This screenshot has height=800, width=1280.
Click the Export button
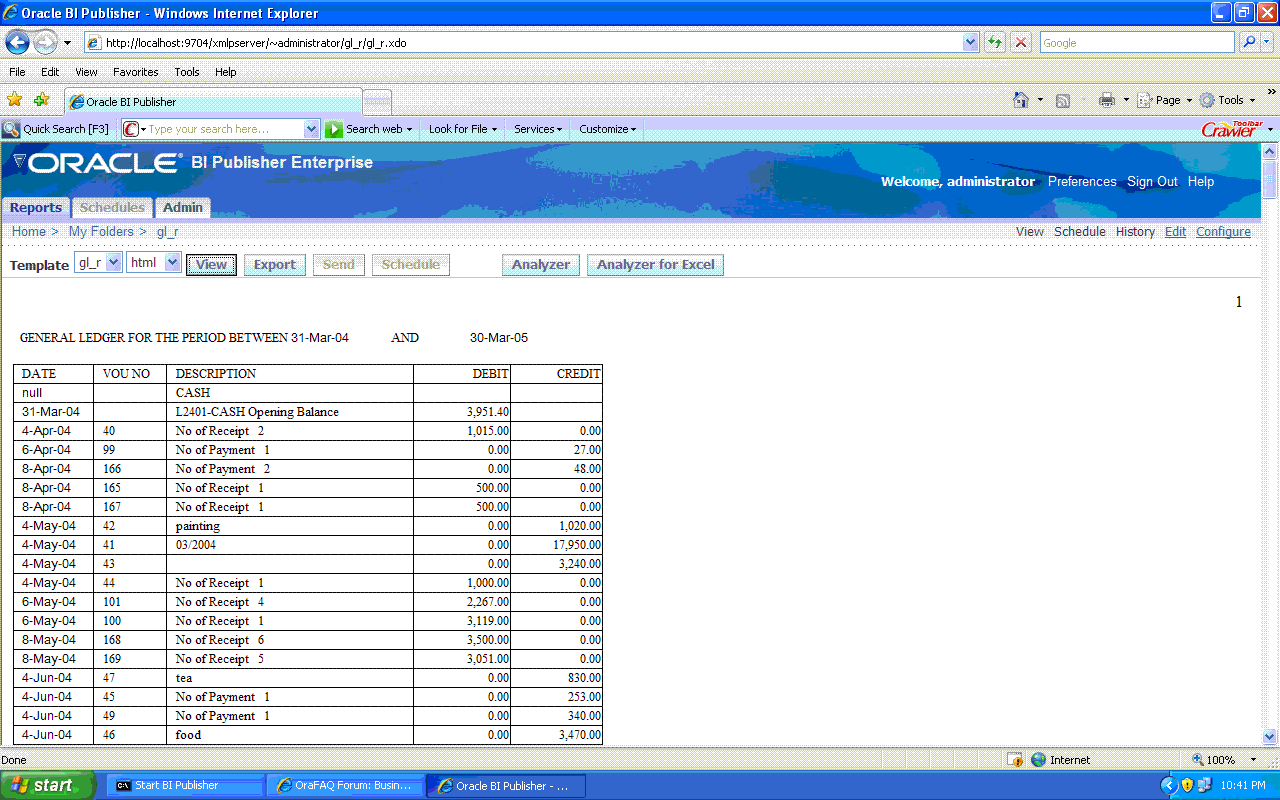(x=274, y=265)
